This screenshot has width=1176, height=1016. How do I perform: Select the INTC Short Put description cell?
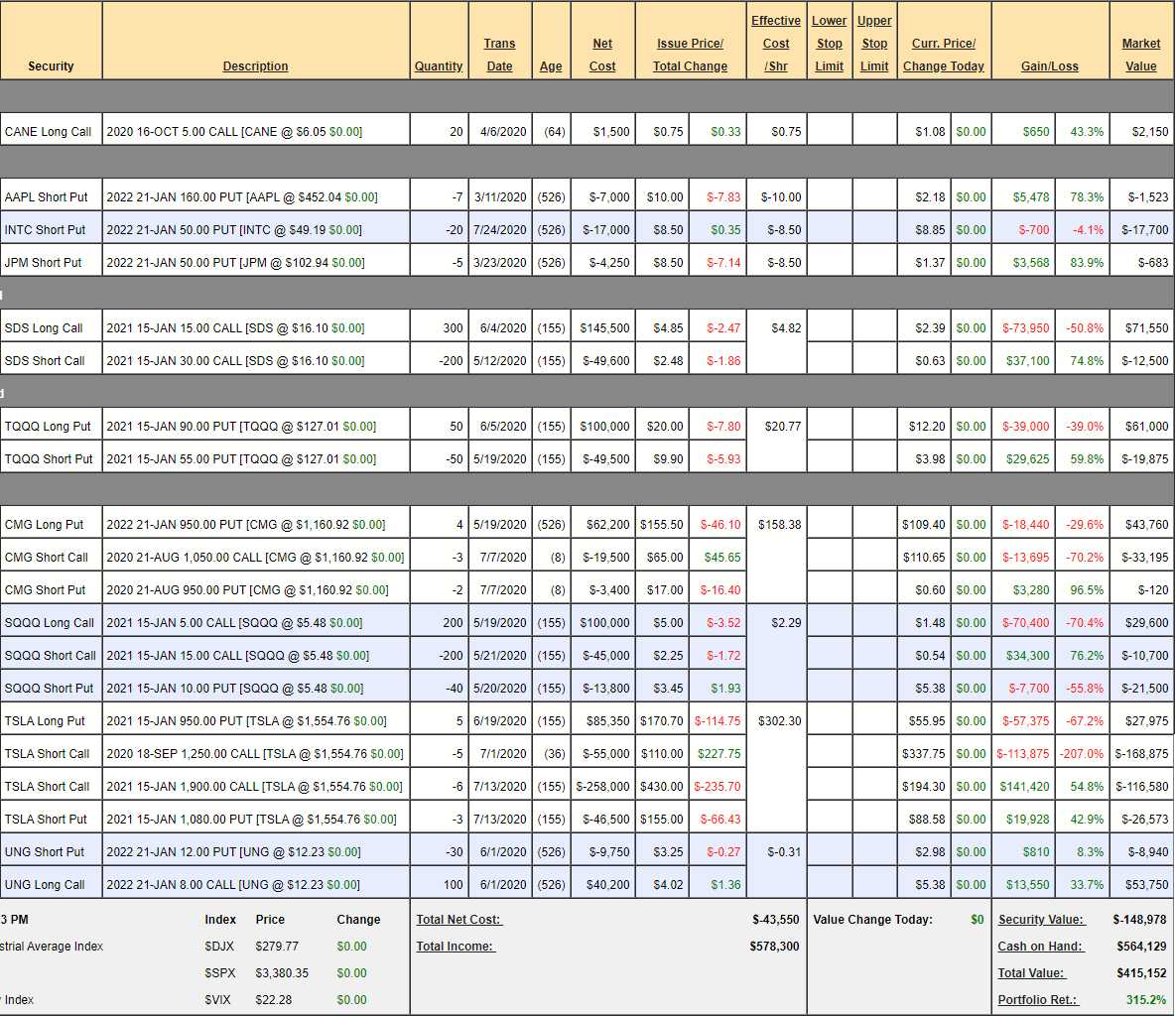[255, 230]
